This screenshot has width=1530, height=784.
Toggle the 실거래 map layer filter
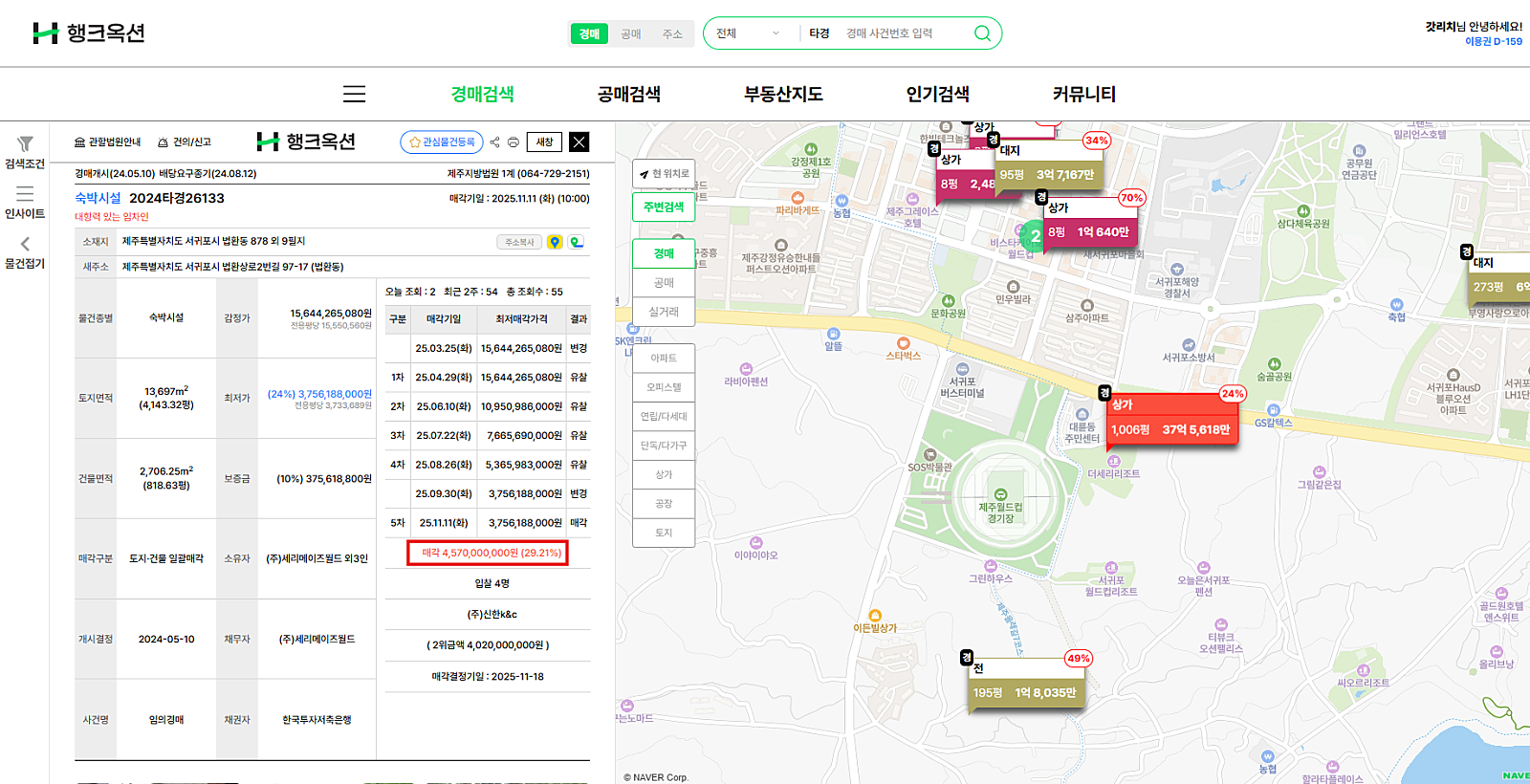click(x=664, y=312)
